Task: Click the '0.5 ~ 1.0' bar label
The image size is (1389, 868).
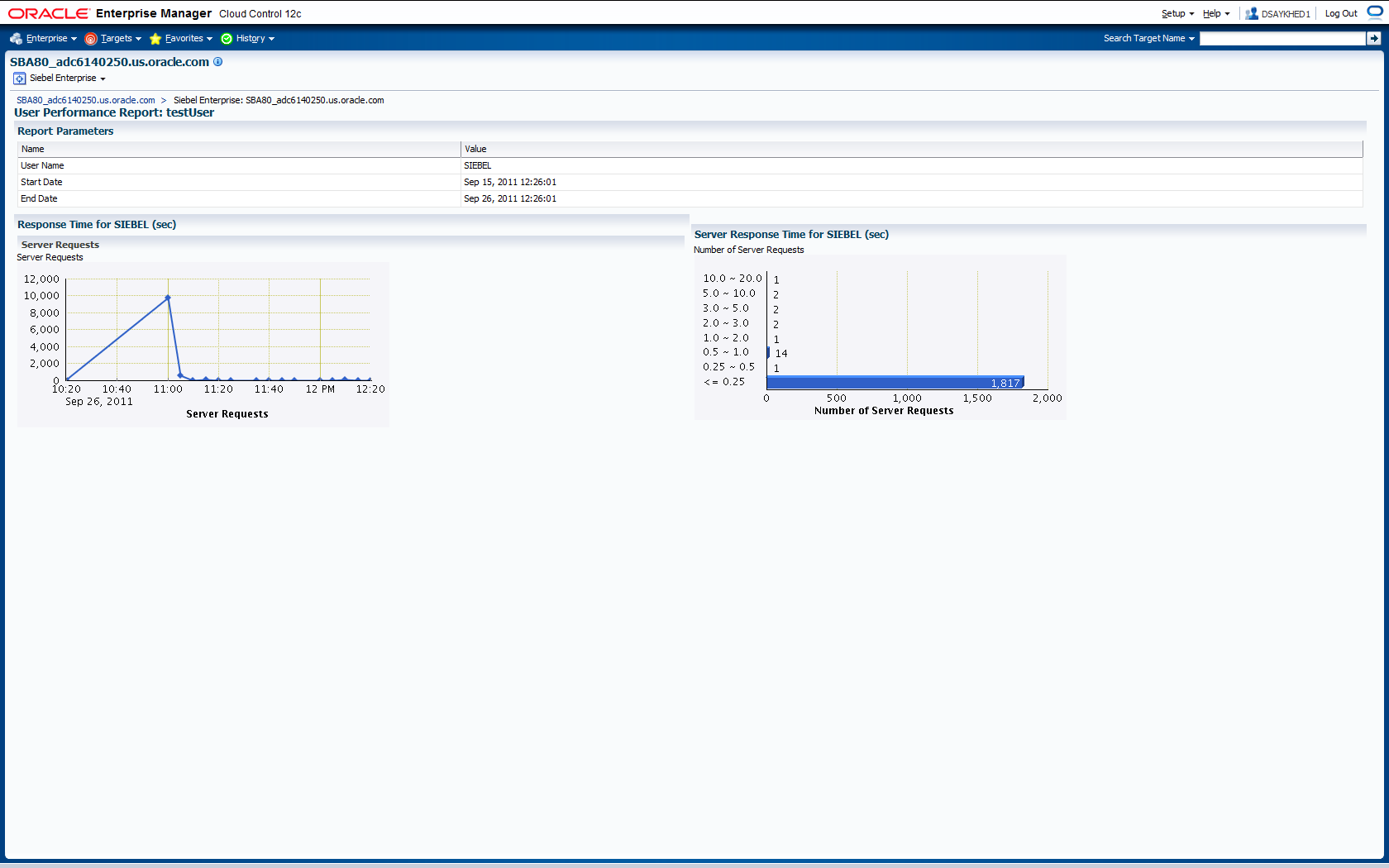Action: (x=726, y=352)
